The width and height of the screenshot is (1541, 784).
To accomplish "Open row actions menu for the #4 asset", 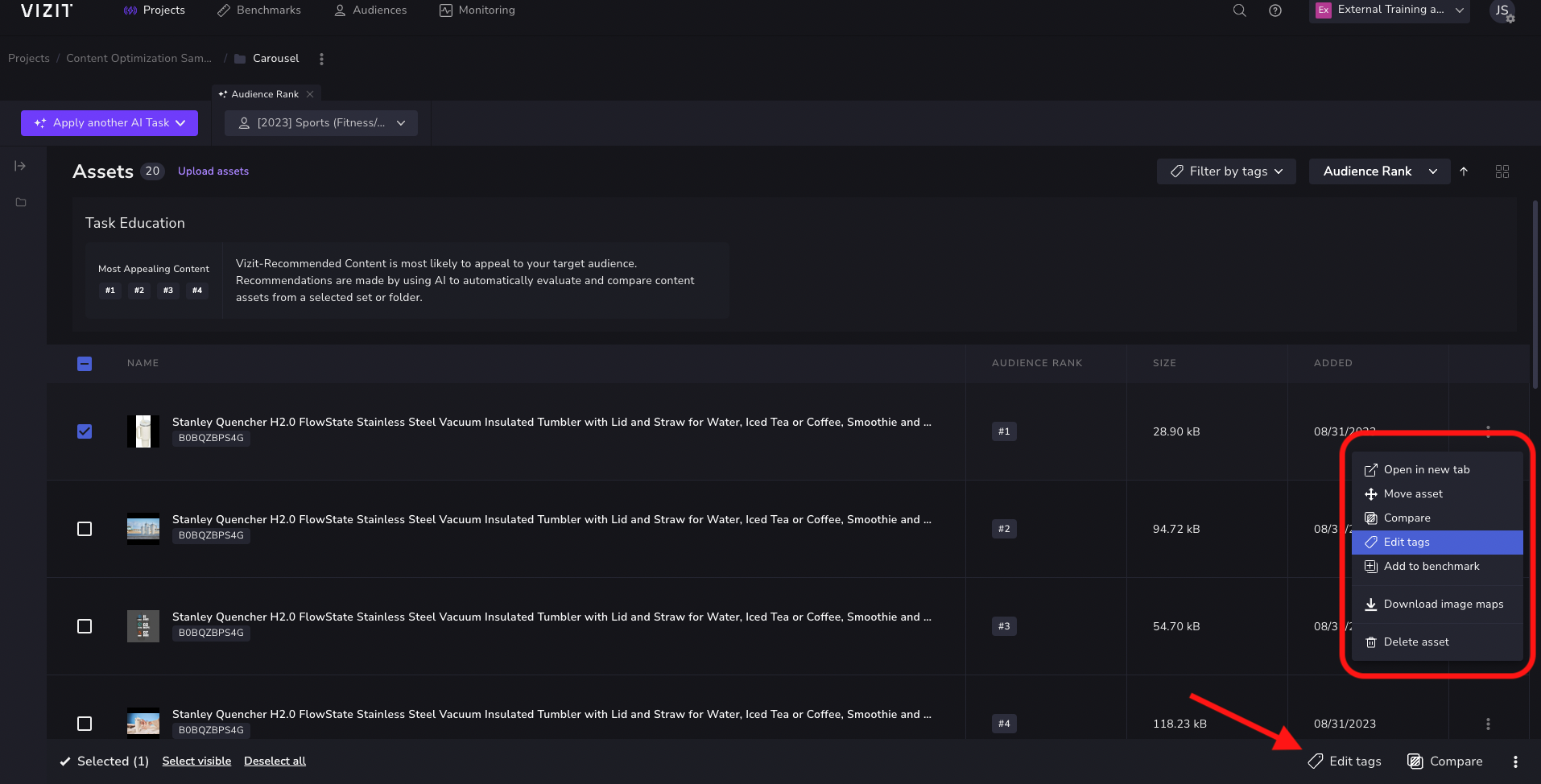I will coord(1488,724).
